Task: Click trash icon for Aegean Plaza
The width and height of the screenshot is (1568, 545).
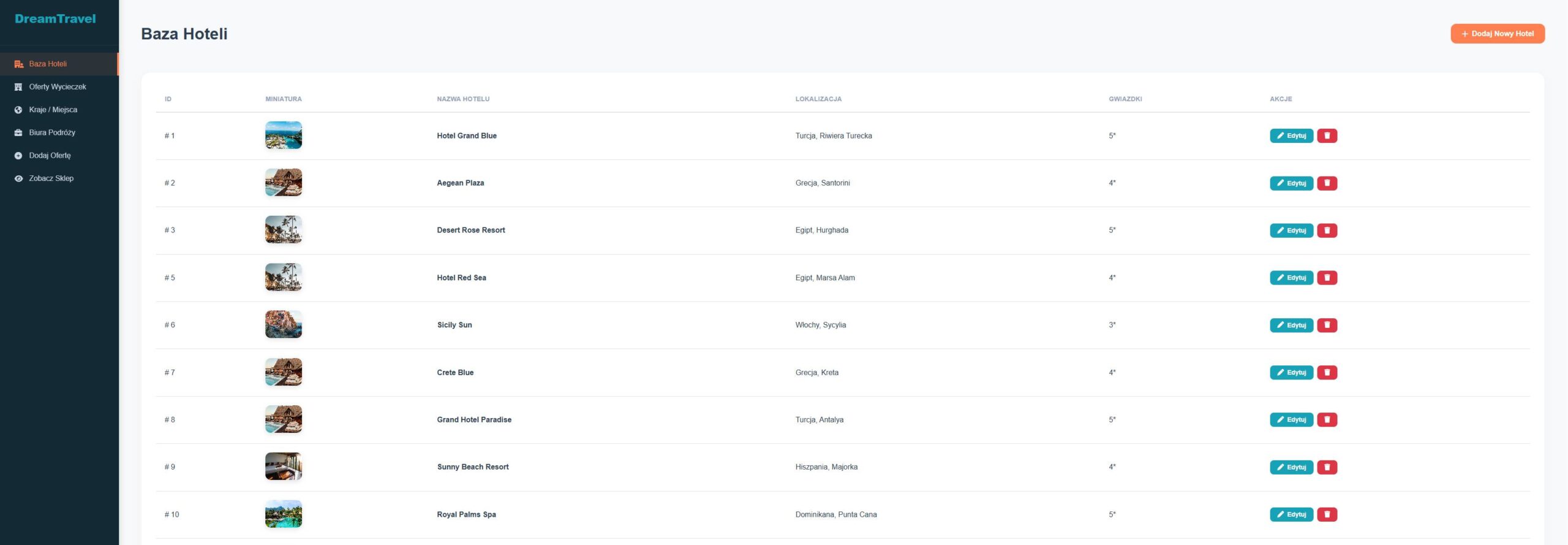Action: click(x=1327, y=183)
